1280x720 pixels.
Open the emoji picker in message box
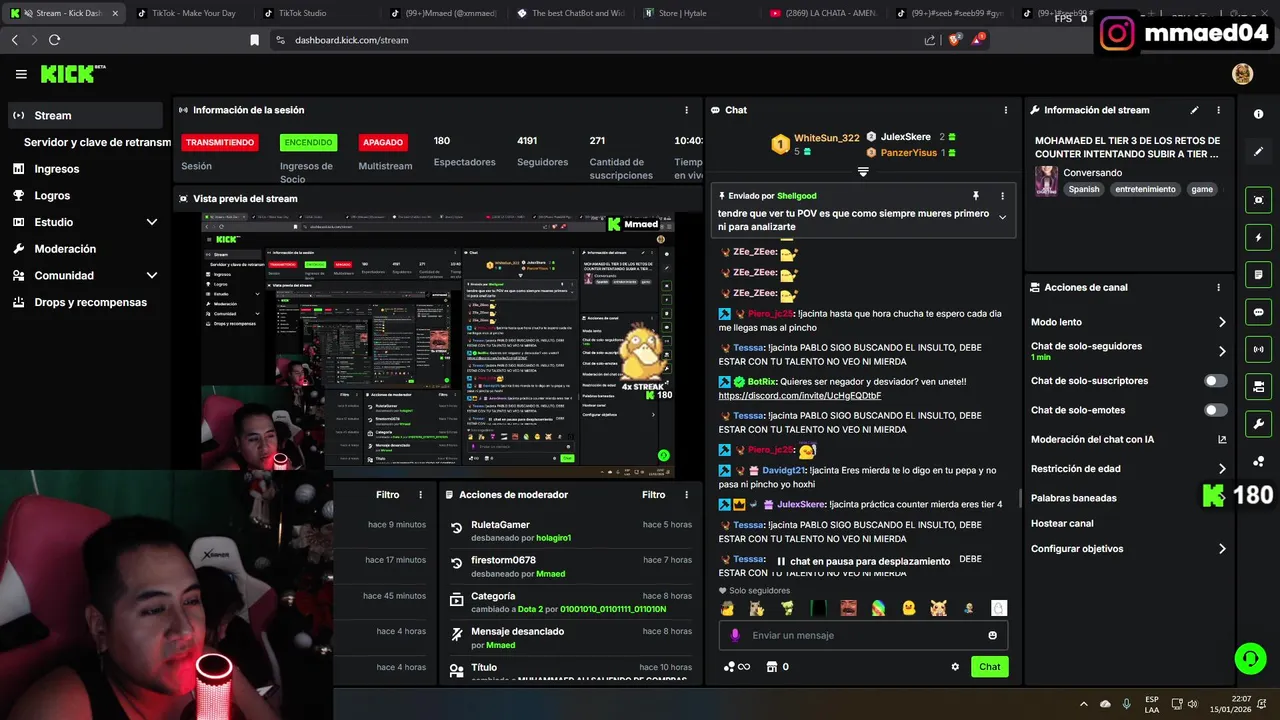[992, 635]
